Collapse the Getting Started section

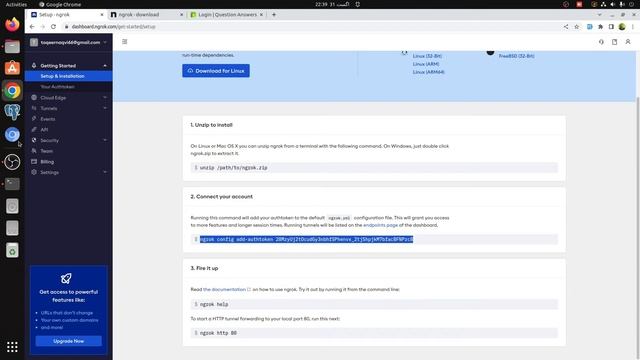click(105, 66)
